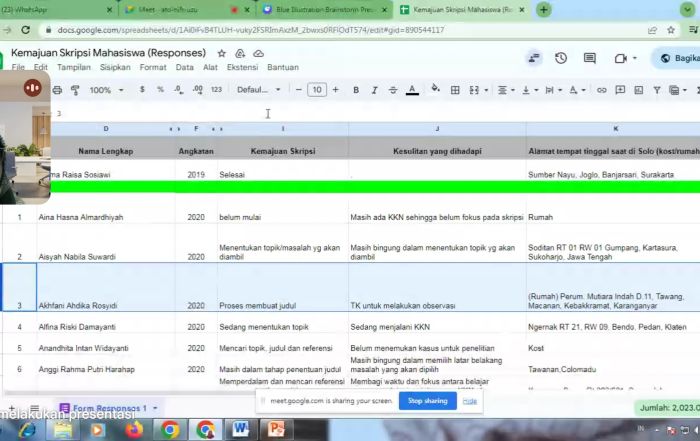Click the font size input field
Image resolution: width=700 pixels, height=441 pixels.
[316, 90]
